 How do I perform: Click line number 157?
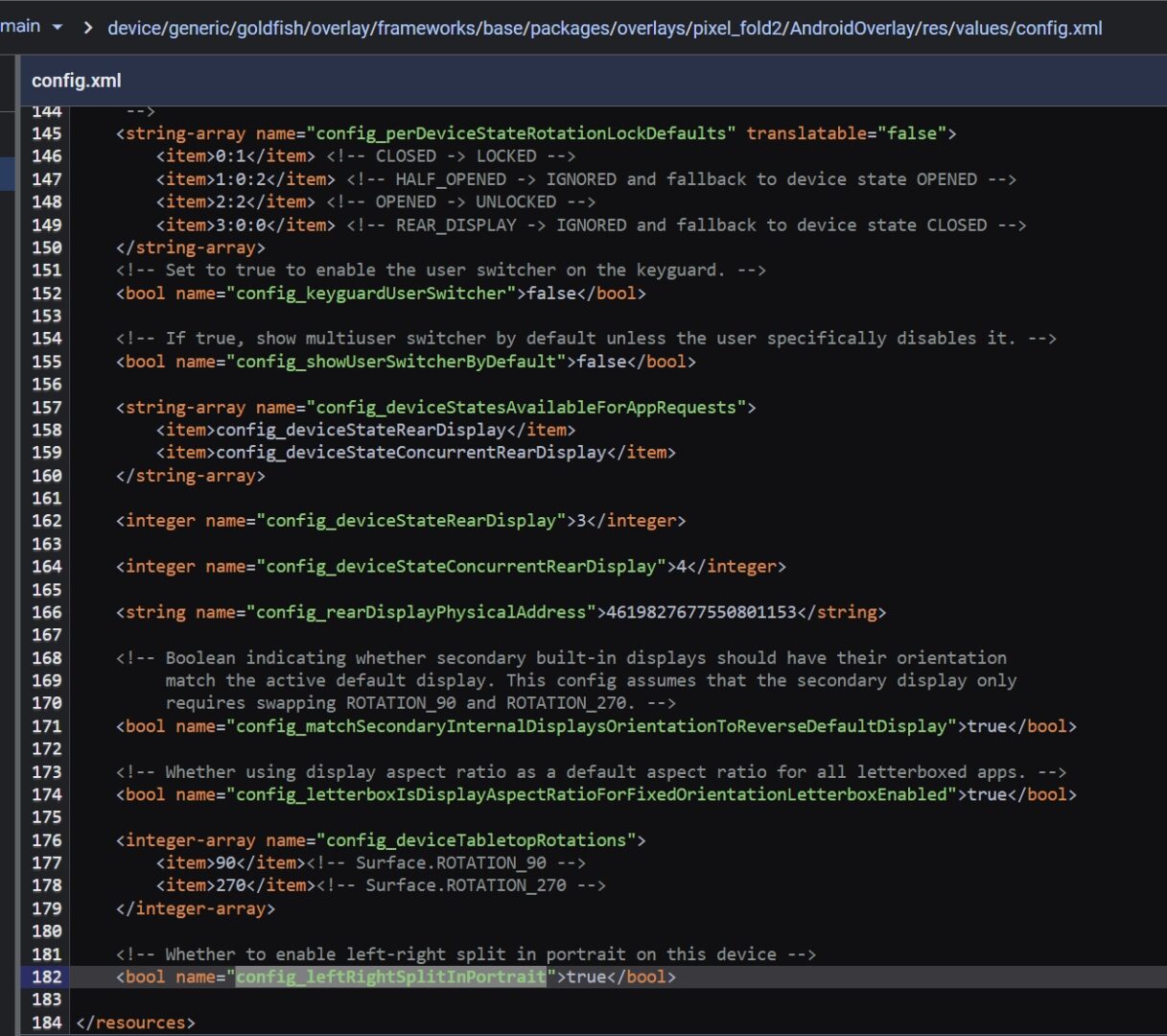pos(46,407)
